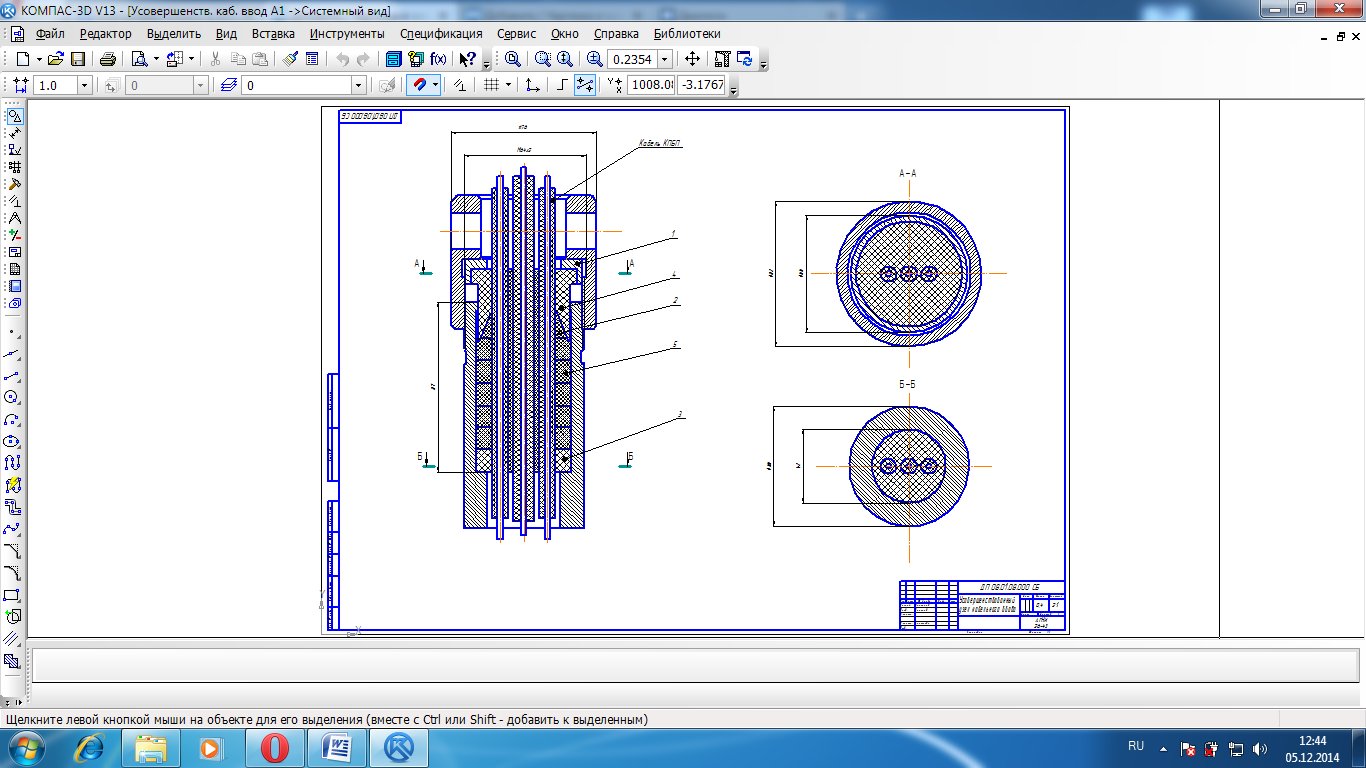Open the current step 1.0 dropdown
Viewport: 1366px width, 768px height.
pos(84,86)
